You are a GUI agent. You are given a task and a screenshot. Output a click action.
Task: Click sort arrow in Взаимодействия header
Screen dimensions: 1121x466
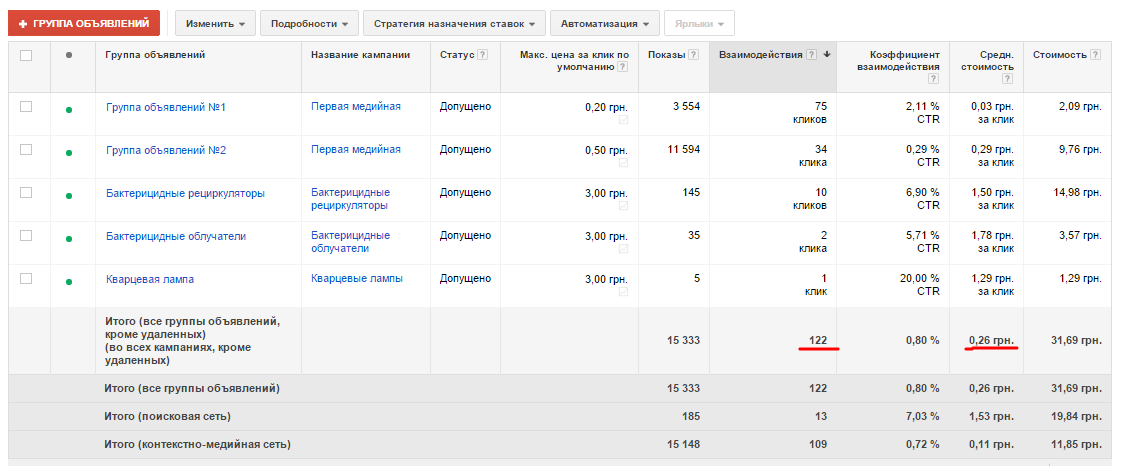point(826,55)
